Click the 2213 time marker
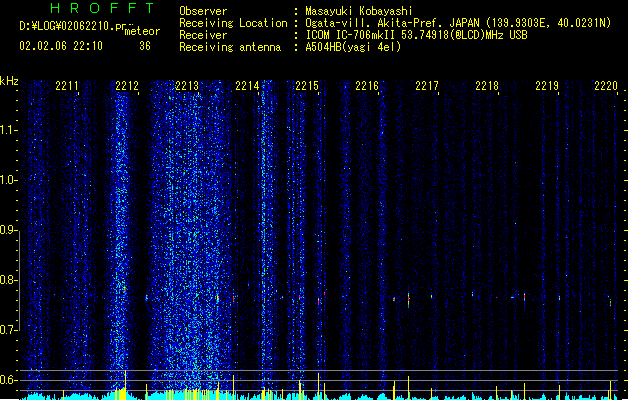The width and height of the screenshot is (629, 400). [x=187, y=86]
